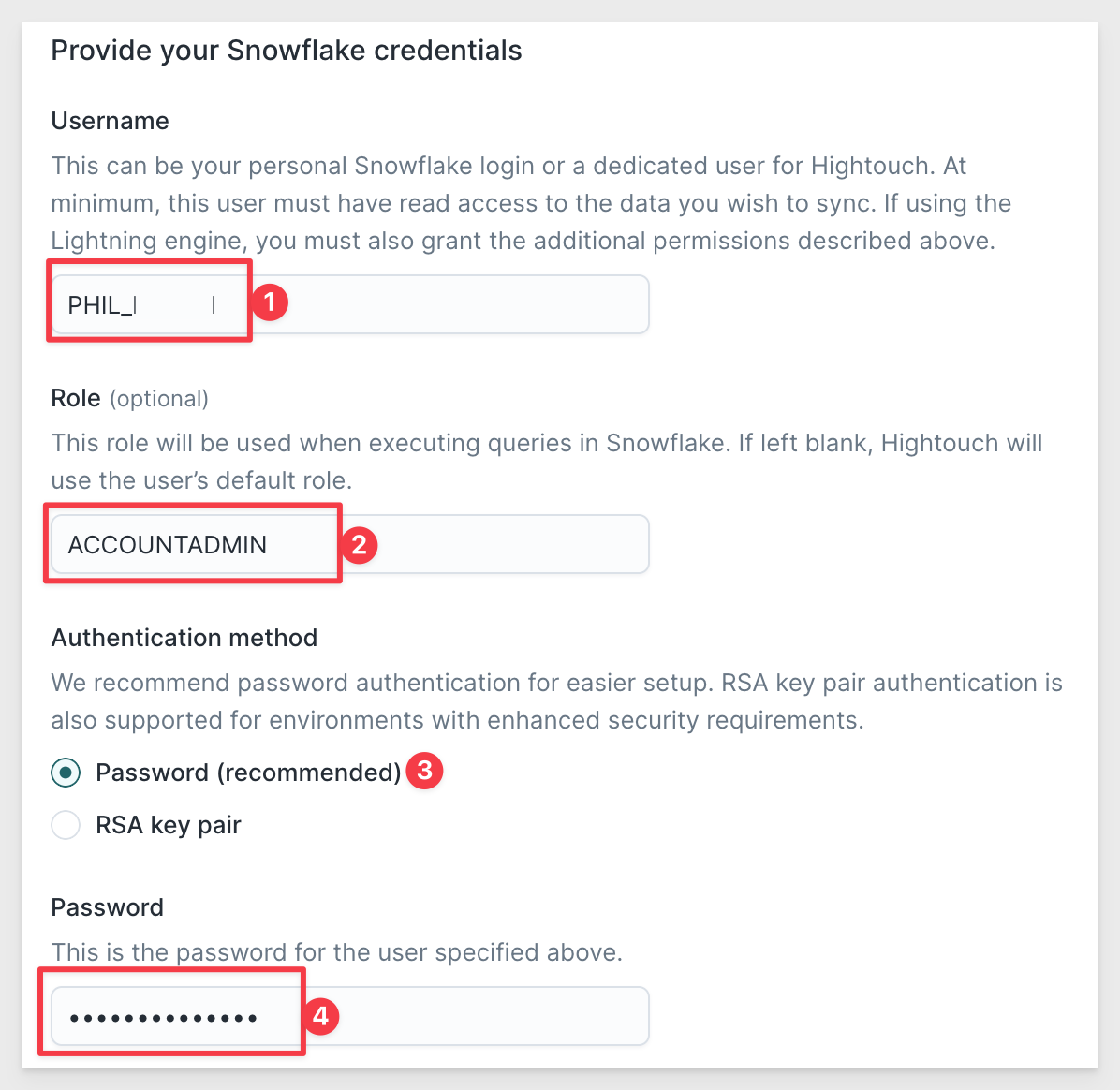
Task: Click the red annotation badge numbered 4
Action: point(320,1016)
